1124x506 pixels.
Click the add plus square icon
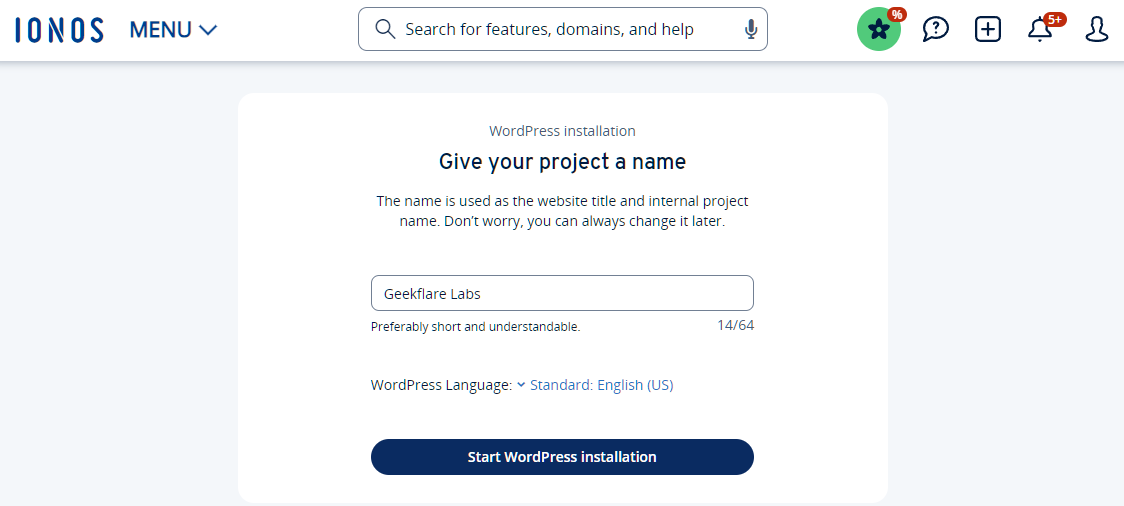pyautogui.click(x=988, y=29)
